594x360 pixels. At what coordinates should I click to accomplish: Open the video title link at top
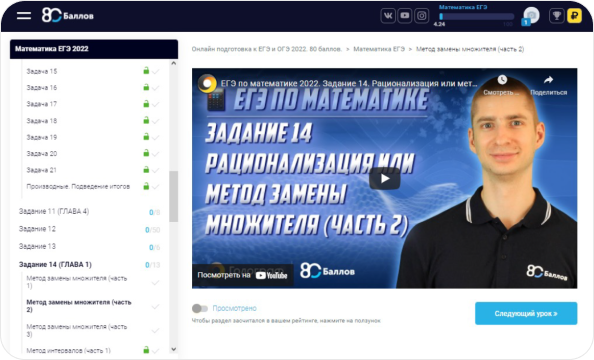[x=349, y=83]
